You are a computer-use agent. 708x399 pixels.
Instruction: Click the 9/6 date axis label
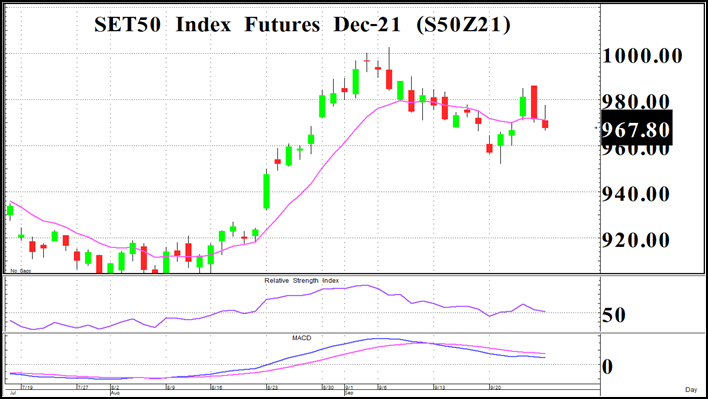click(382, 387)
